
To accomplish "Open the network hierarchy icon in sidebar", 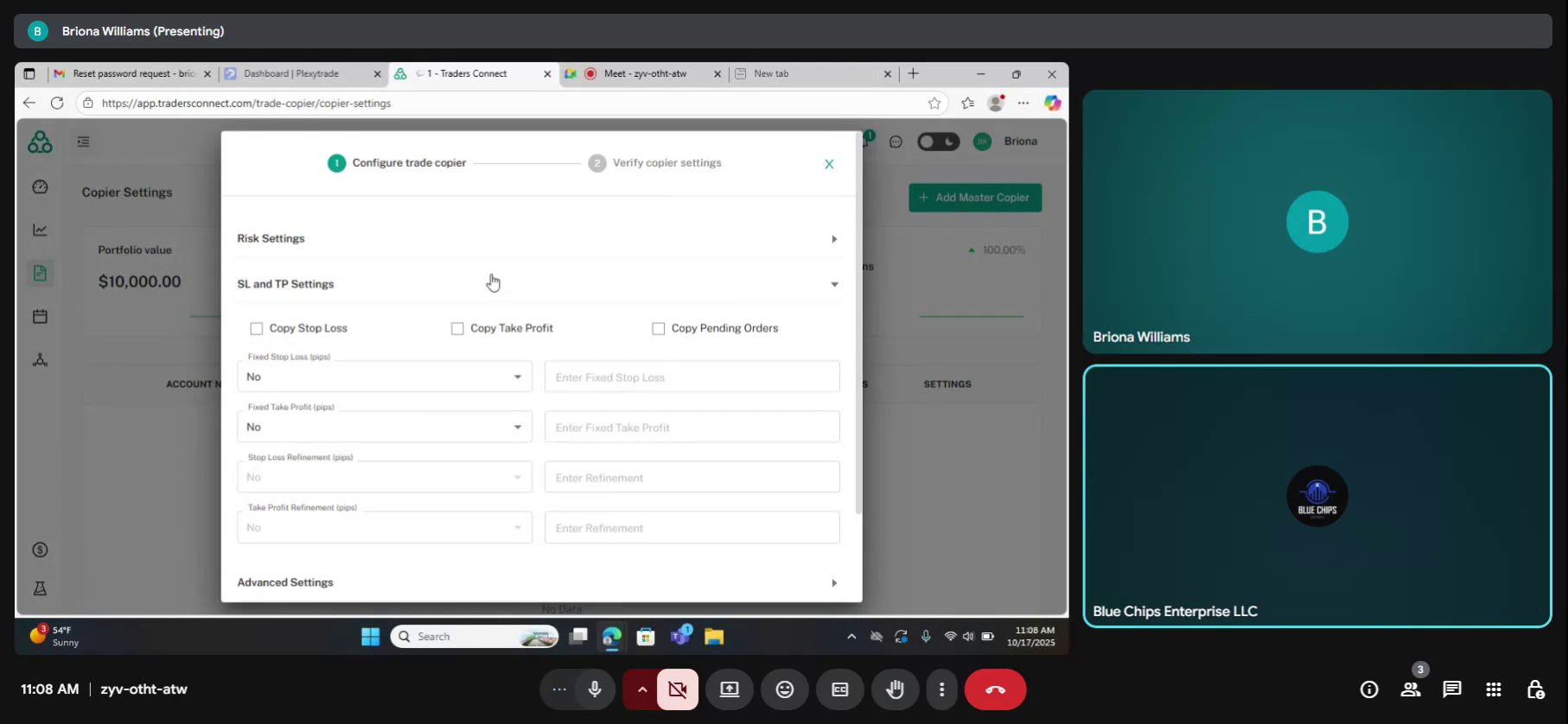I will (x=40, y=359).
